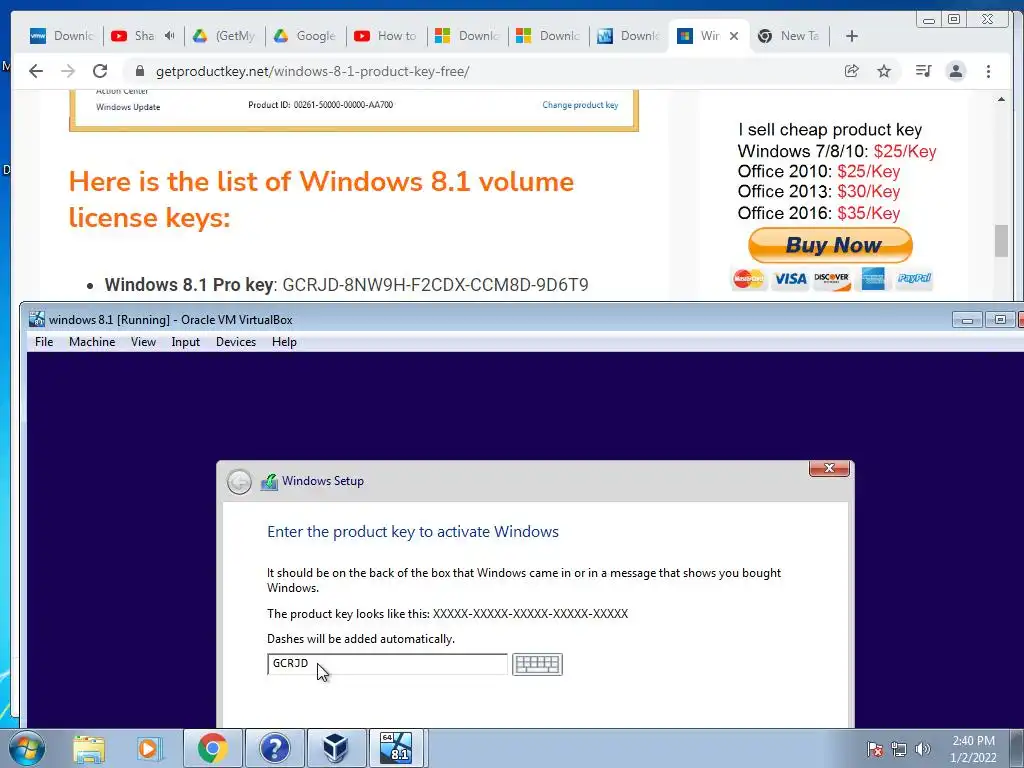Open File Explorer from taskbar
This screenshot has height=768, width=1024.
pyautogui.click(x=89, y=749)
